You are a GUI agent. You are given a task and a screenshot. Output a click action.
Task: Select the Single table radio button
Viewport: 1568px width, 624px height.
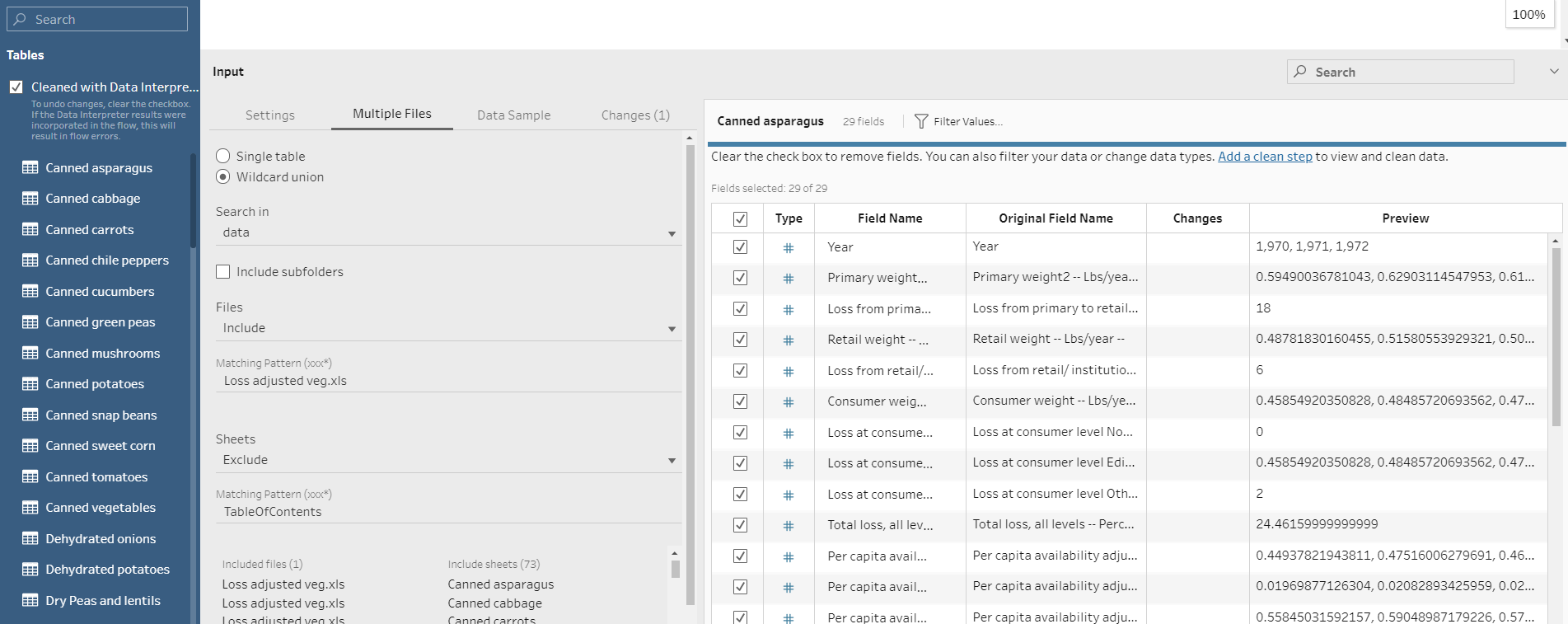[223, 157]
